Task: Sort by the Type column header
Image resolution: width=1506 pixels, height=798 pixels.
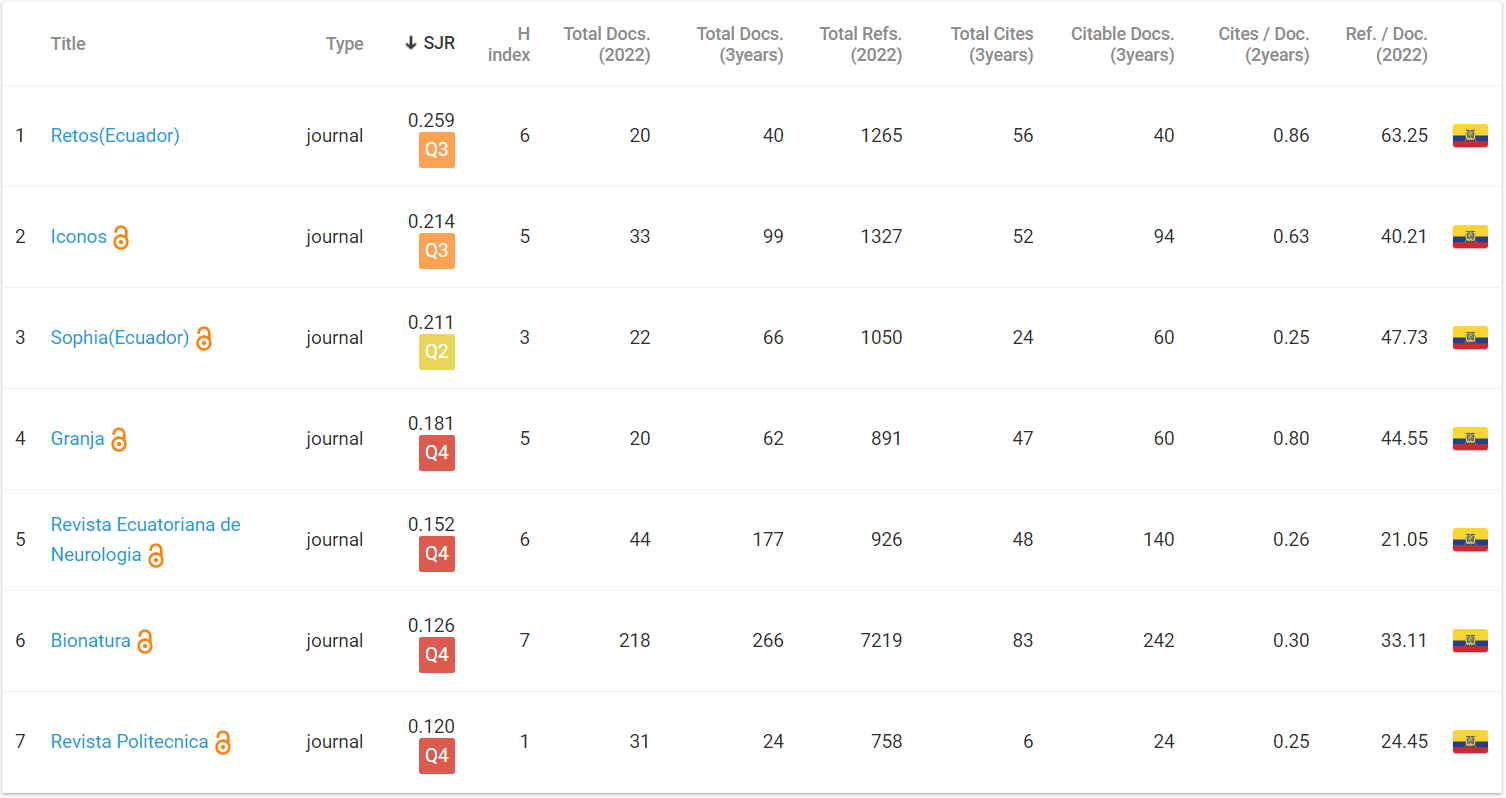Action: 345,44
